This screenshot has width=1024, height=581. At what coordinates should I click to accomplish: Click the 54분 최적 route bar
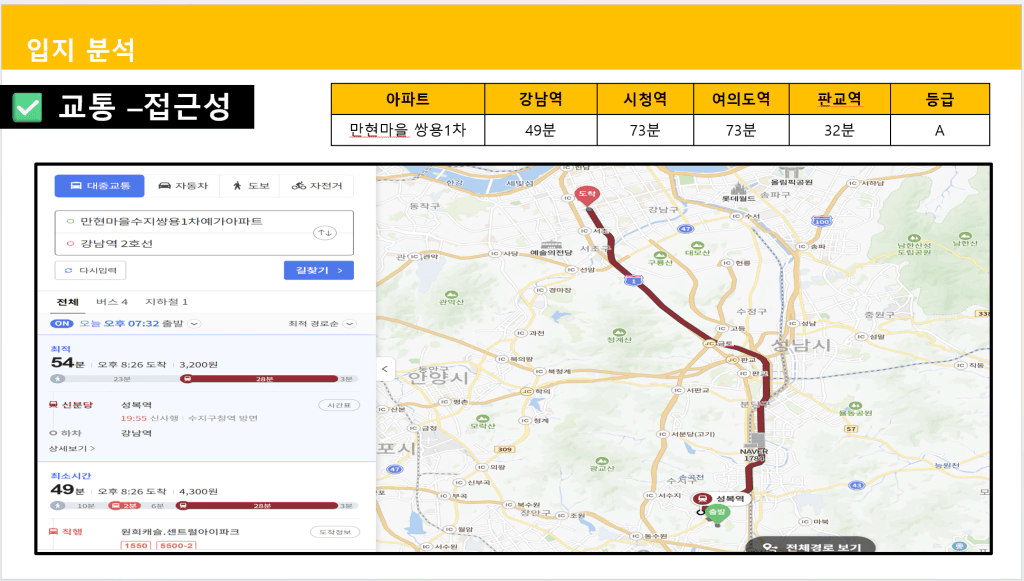[202, 379]
